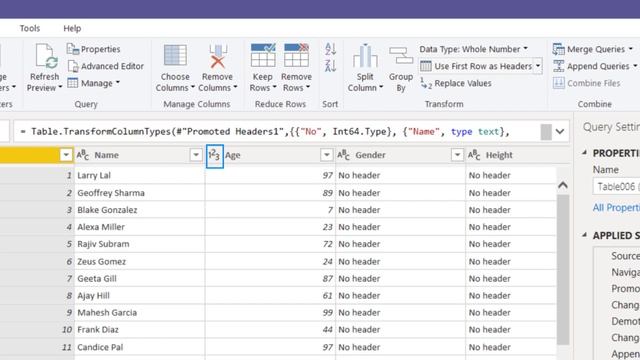Click the Choose Columns icon
The height and width of the screenshot is (360, 640).
(x=175, y=56)
